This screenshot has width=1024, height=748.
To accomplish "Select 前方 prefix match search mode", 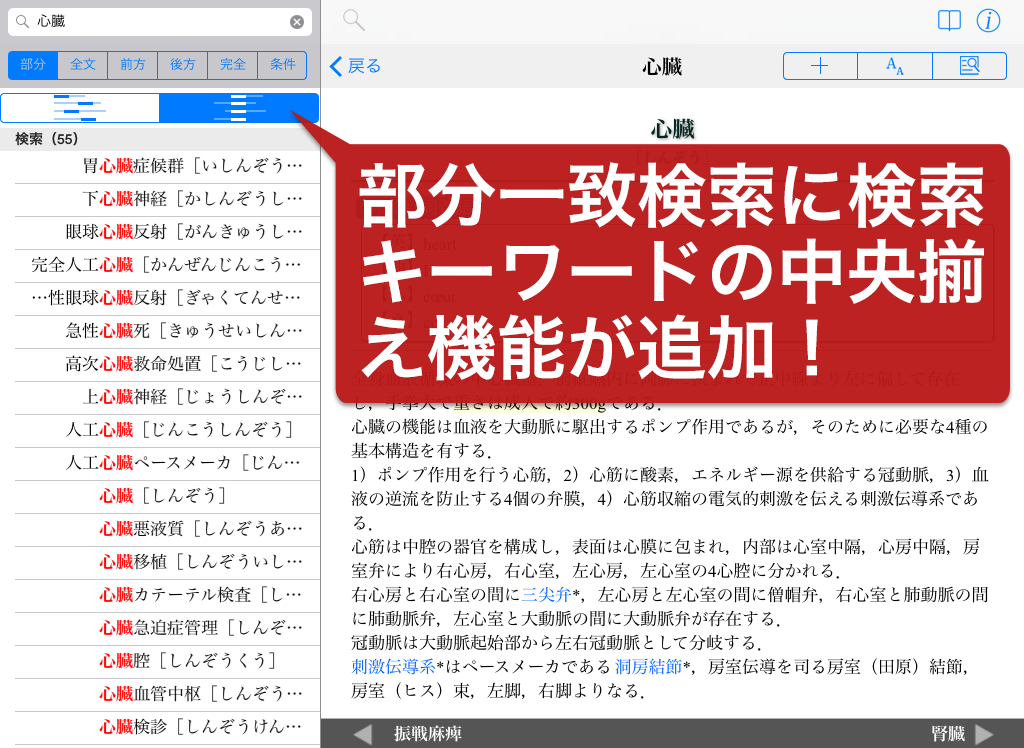I will pyautogui.click(x=133, y=65).
